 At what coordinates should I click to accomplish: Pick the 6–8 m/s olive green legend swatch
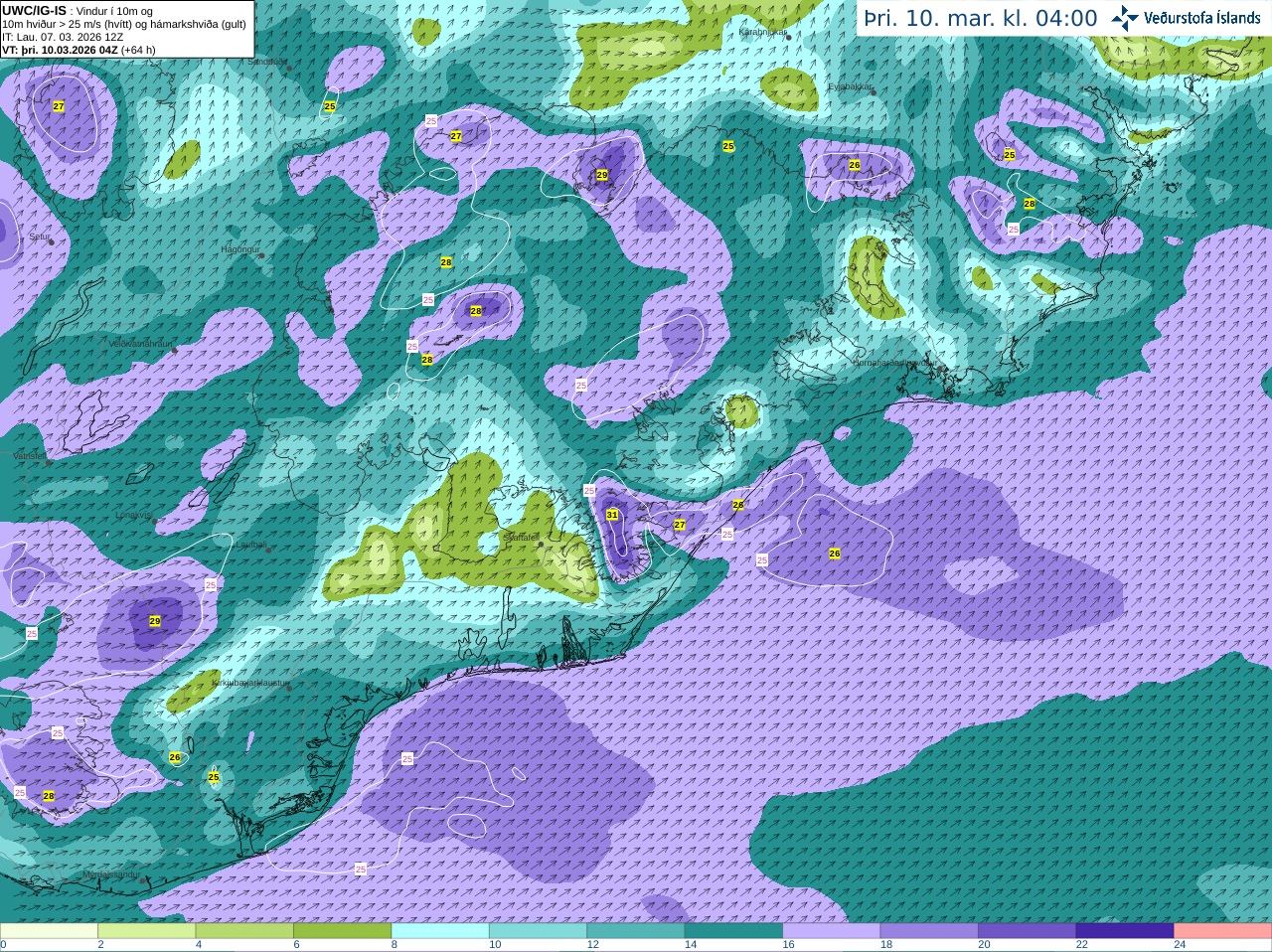pyautogui.click(x=342, y=931)
